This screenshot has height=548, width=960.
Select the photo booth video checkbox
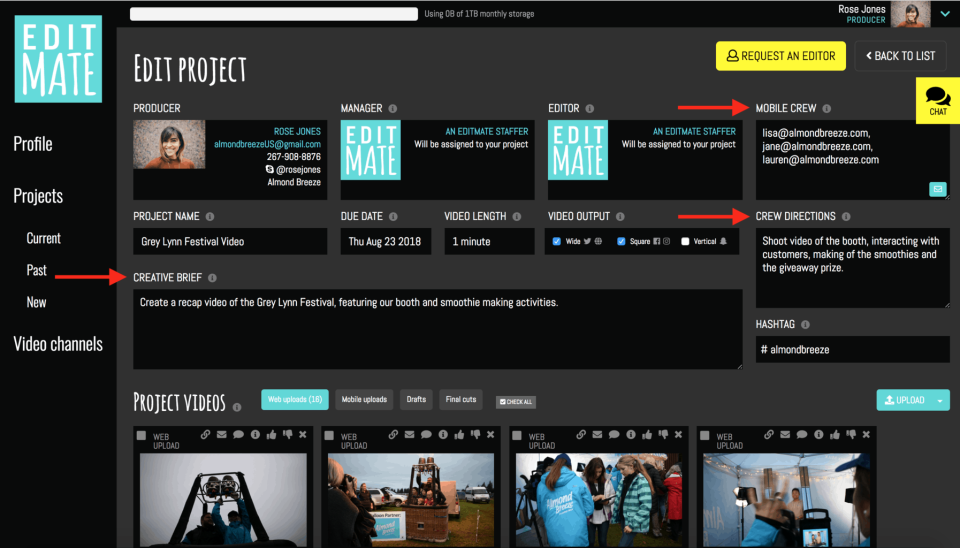click(x=705, y=435)
